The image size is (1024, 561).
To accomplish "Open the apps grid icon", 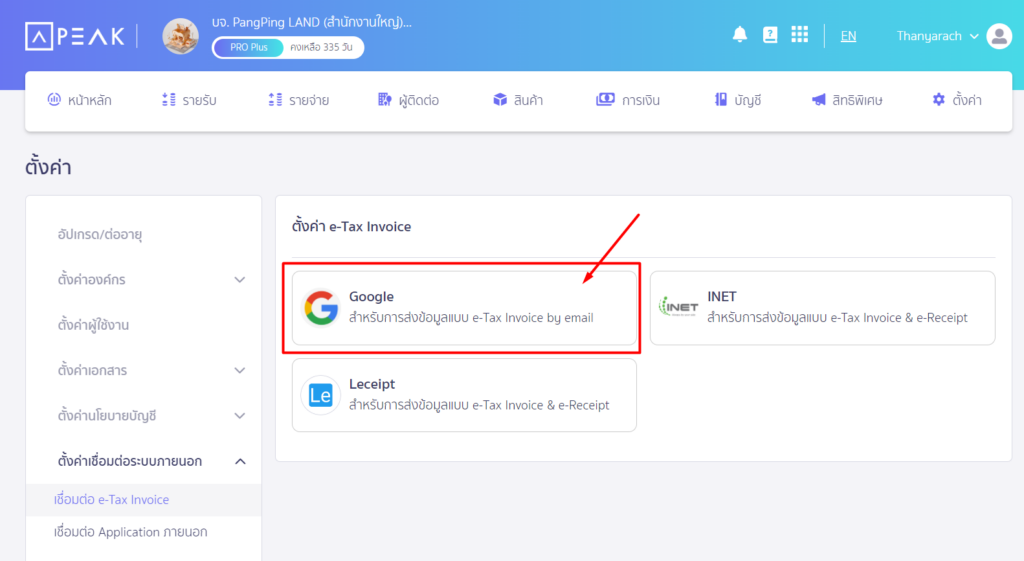I will [x=799, y=35].
